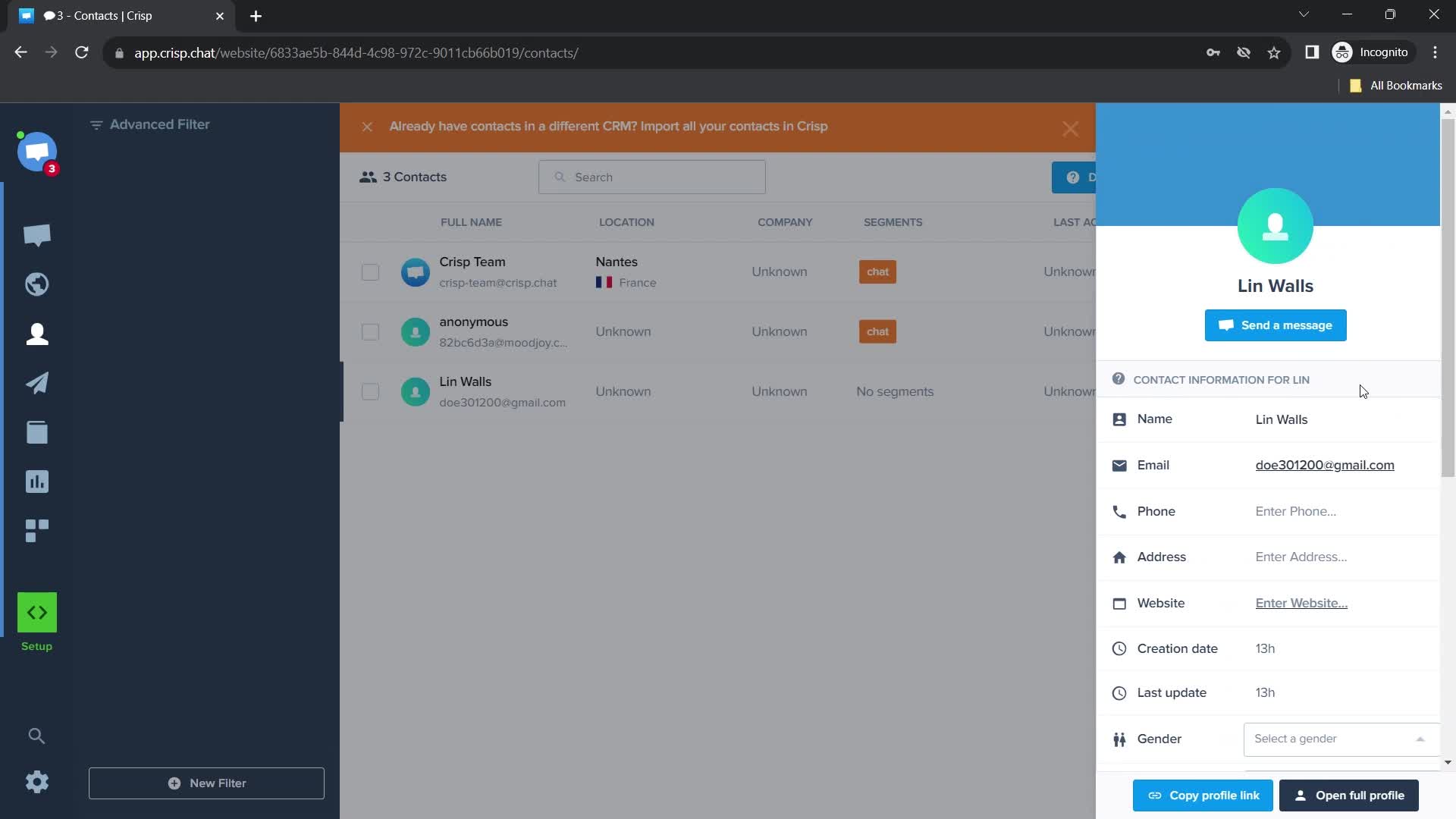1456x819 pixels.
Task: Click the partially hidden blue help button
Action: 1074,177
